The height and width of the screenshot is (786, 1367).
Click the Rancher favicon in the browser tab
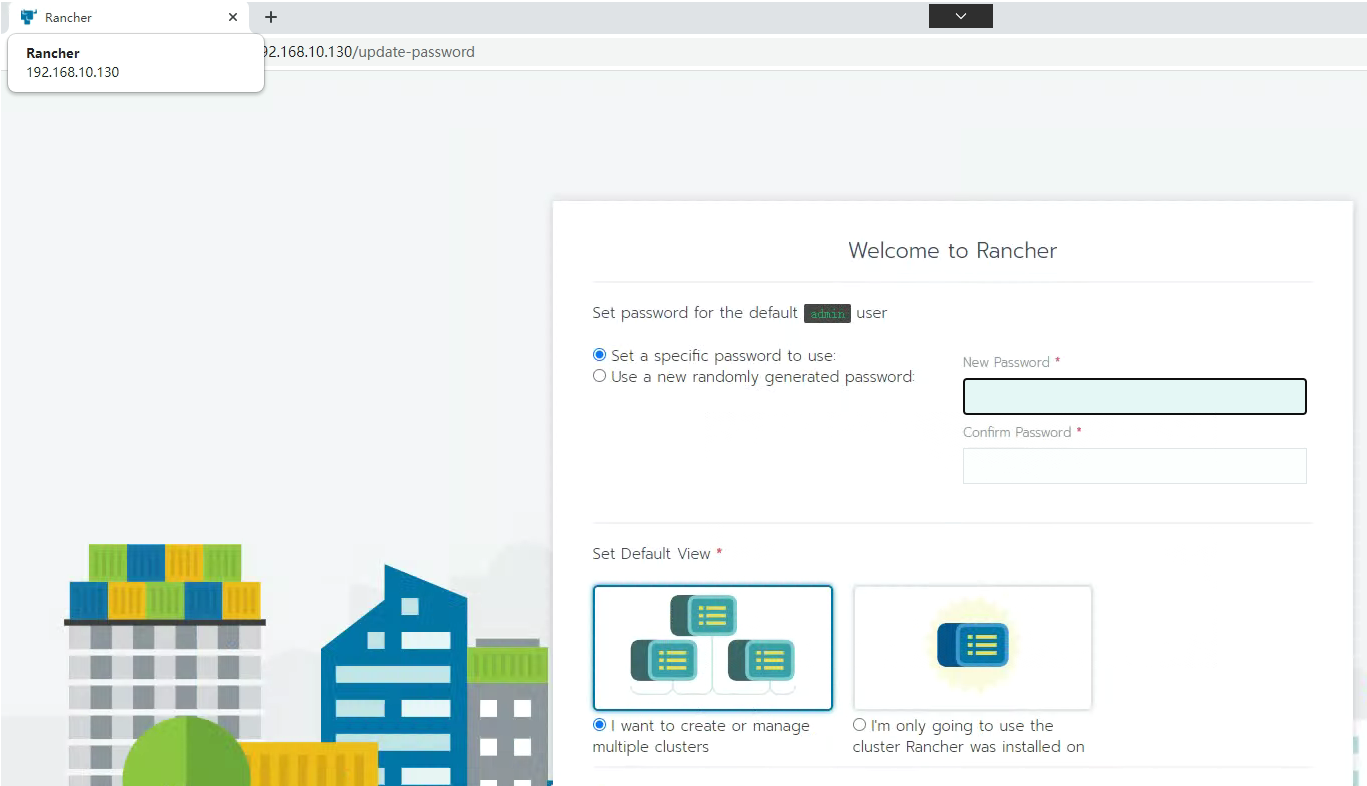(x=28, y=17)
